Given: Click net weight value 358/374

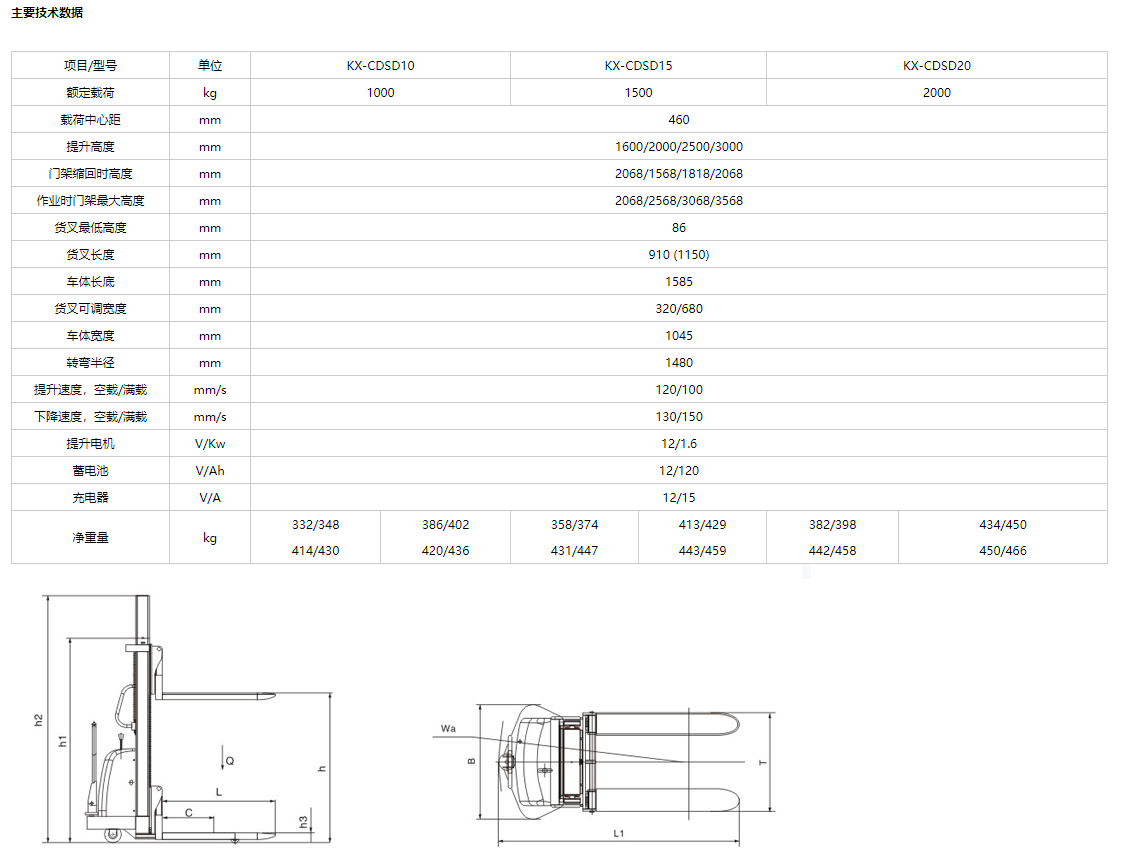Looking at the screenshot, I should pyautogui.click(x=574, y=525).
